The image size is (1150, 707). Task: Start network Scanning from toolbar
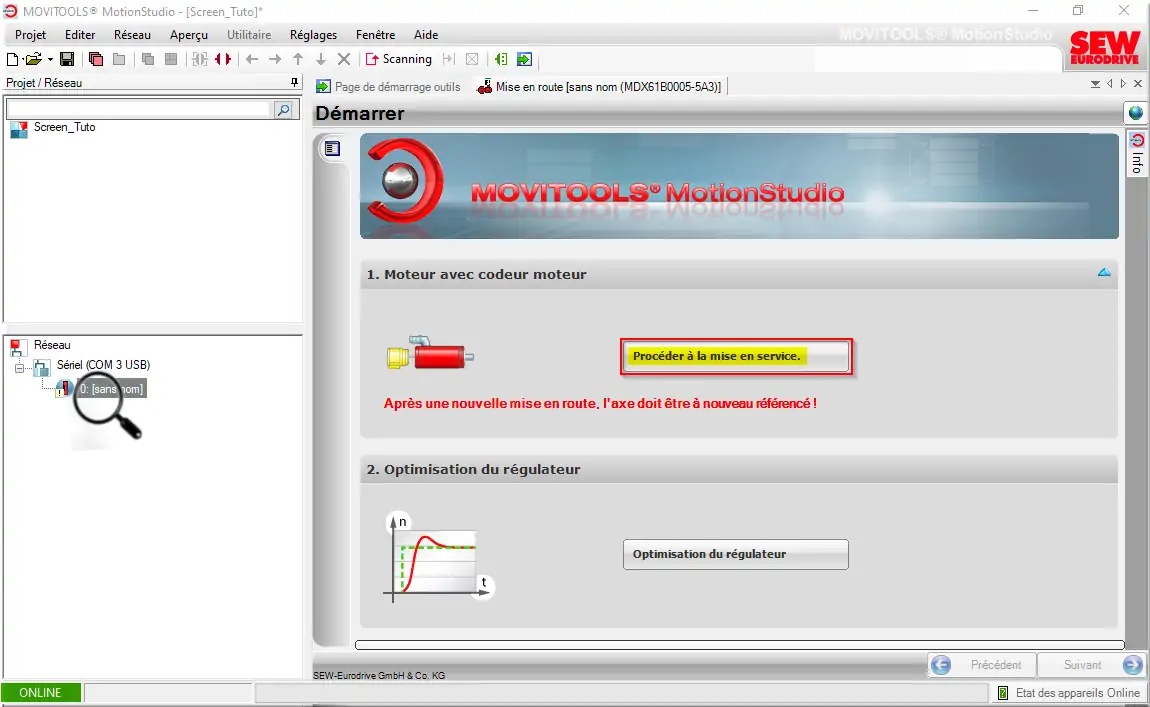point(399,59)
